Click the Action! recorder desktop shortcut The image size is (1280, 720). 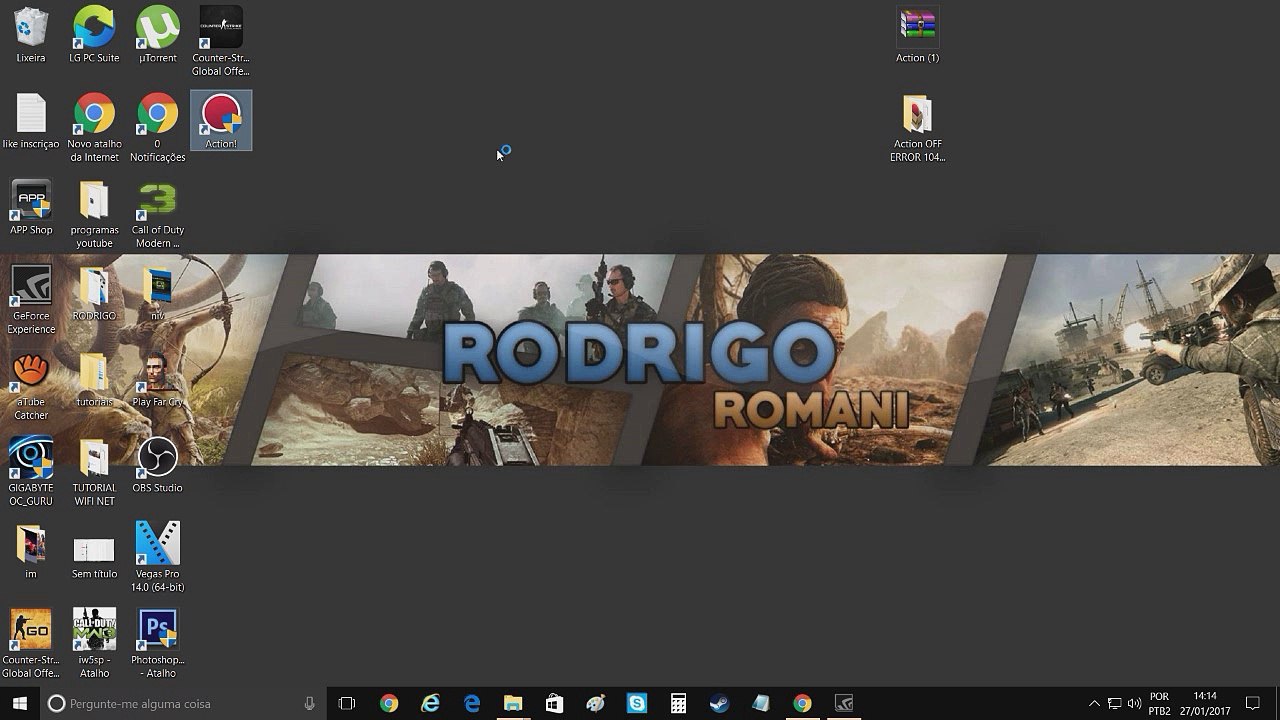pyautogui.click(x=221, y=121)
